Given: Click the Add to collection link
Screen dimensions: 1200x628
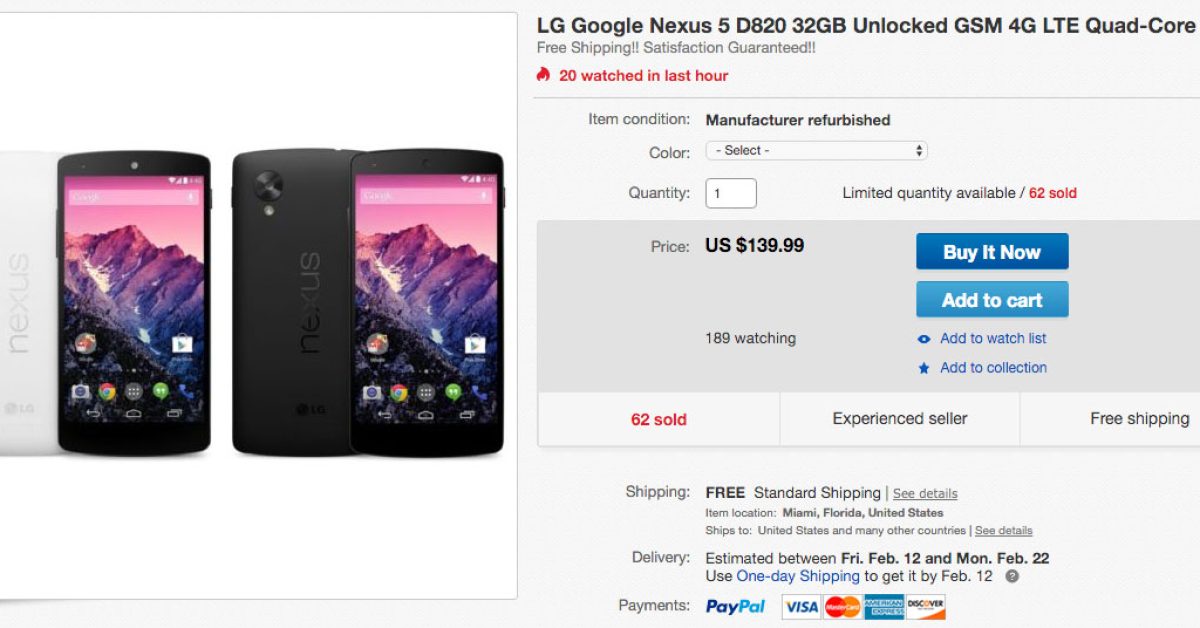Looking at the screenshot, I should tap(993, 368).
